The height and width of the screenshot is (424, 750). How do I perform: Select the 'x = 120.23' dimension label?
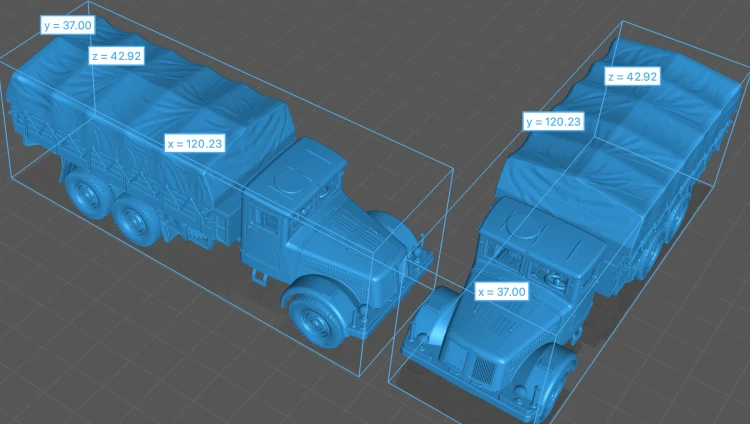tap(195, 144)
